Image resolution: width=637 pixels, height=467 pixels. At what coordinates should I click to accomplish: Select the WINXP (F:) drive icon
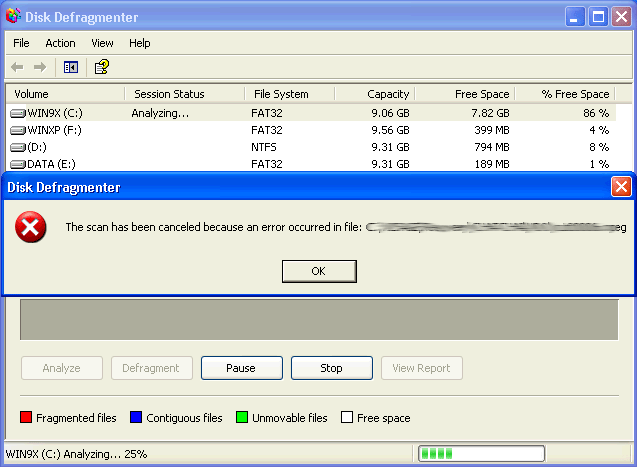(18, 130)
